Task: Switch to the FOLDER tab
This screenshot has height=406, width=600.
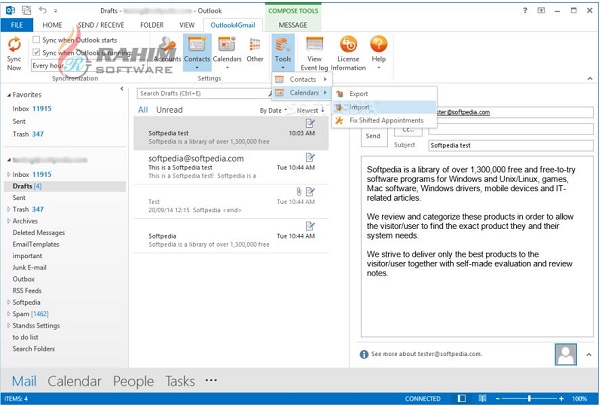Action: 152,25
